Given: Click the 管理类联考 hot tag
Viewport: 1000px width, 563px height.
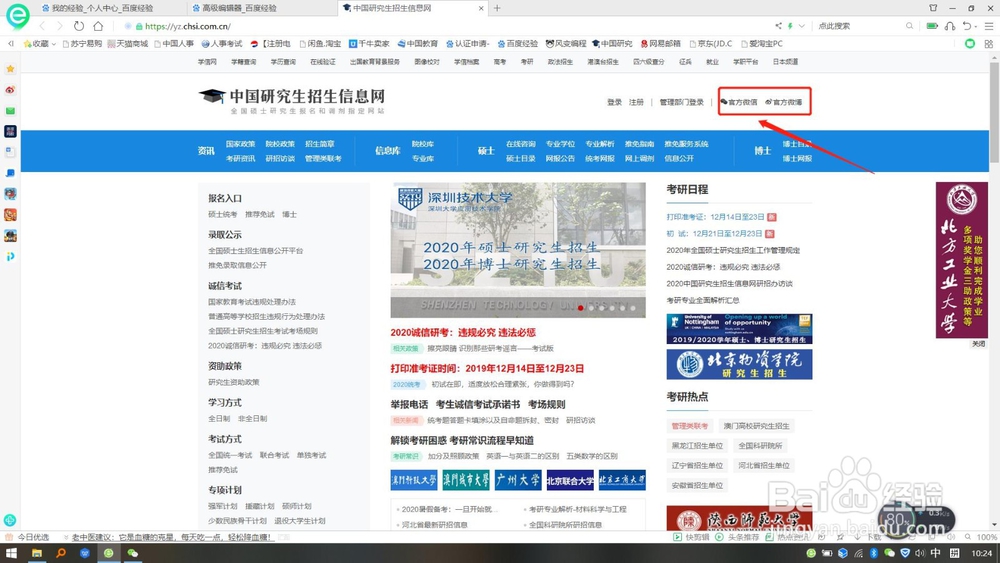Looking at the screenshot, I should point(689,426).
